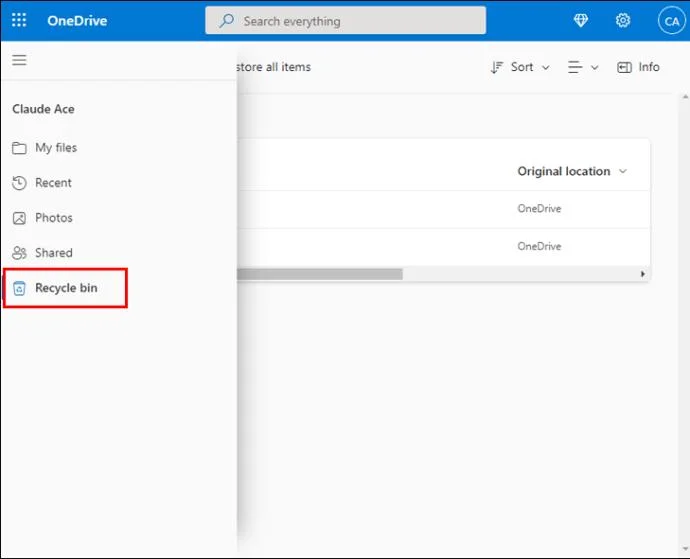This screenshot has width=690, height=559.
Task: Click the Sort arrows icon
Action: pyautogui.click(x=496, y=67)
